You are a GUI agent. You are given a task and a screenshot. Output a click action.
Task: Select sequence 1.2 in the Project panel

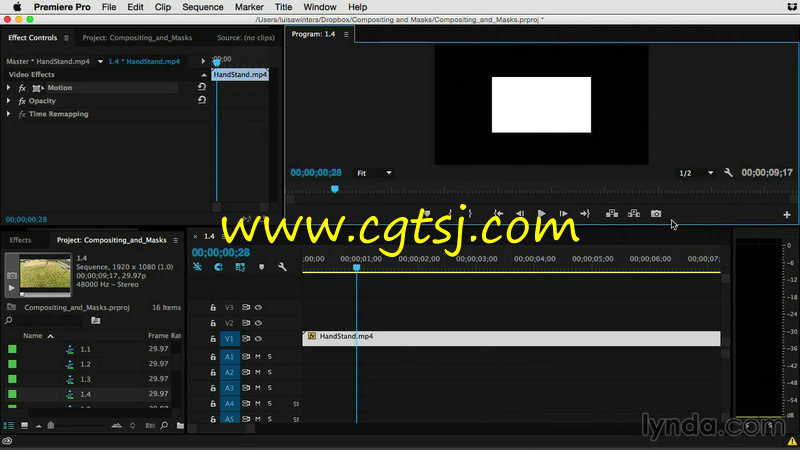pyautogui.click(x=85, y=364)
